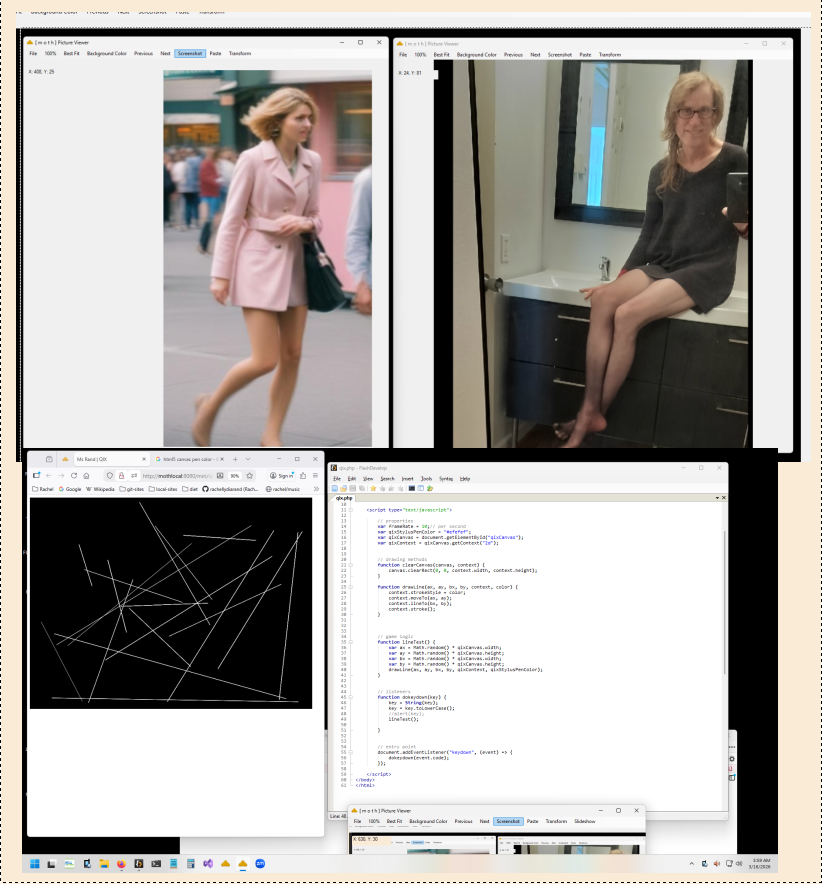The height and width of the screenshot is (884, 822).
Task: Click the Firefox home icon
Action: pyautogui.click(x=86, y=475)
